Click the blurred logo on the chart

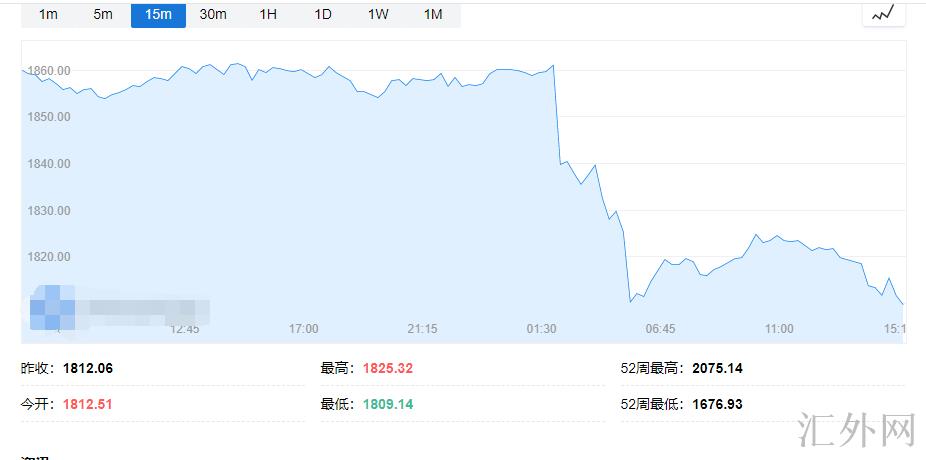tap(118, 306)
